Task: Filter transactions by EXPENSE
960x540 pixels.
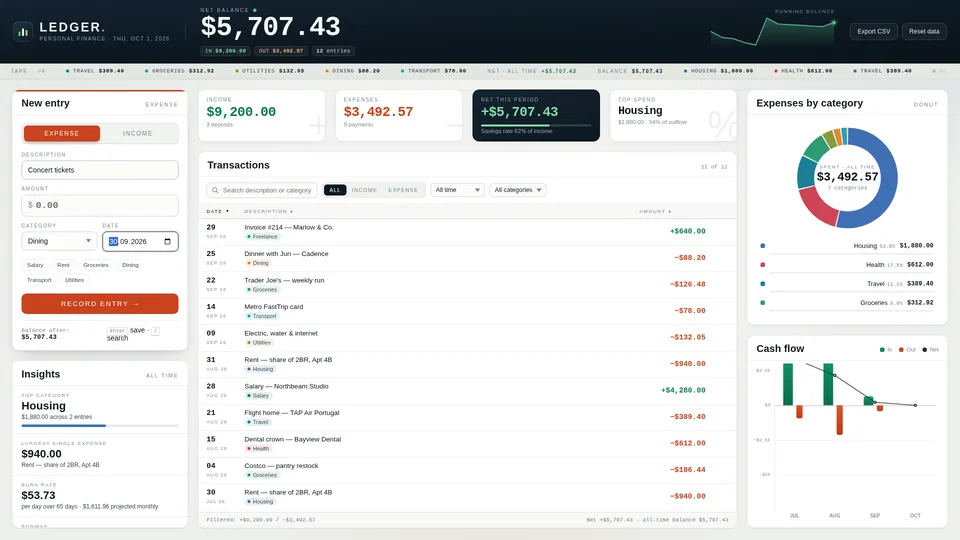Action: pyautogui.click(x=403, y=190)
